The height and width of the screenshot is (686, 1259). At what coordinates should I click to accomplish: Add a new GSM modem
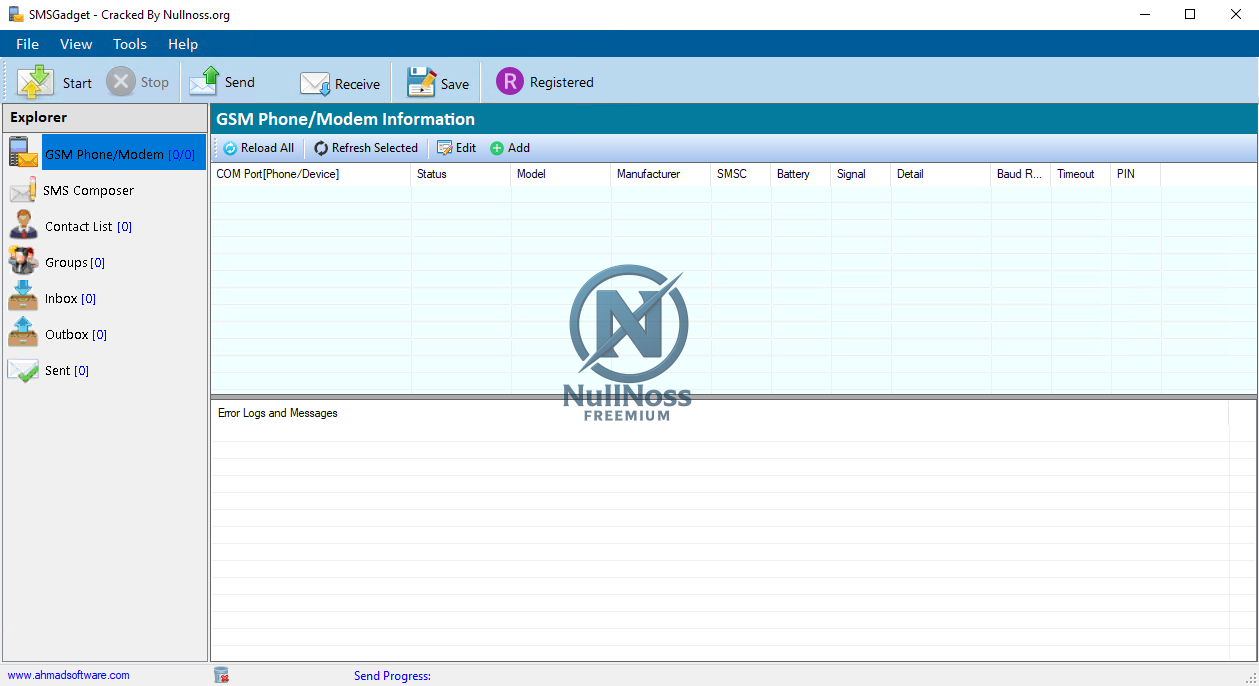pyautogui.click(x=510, y=148)
